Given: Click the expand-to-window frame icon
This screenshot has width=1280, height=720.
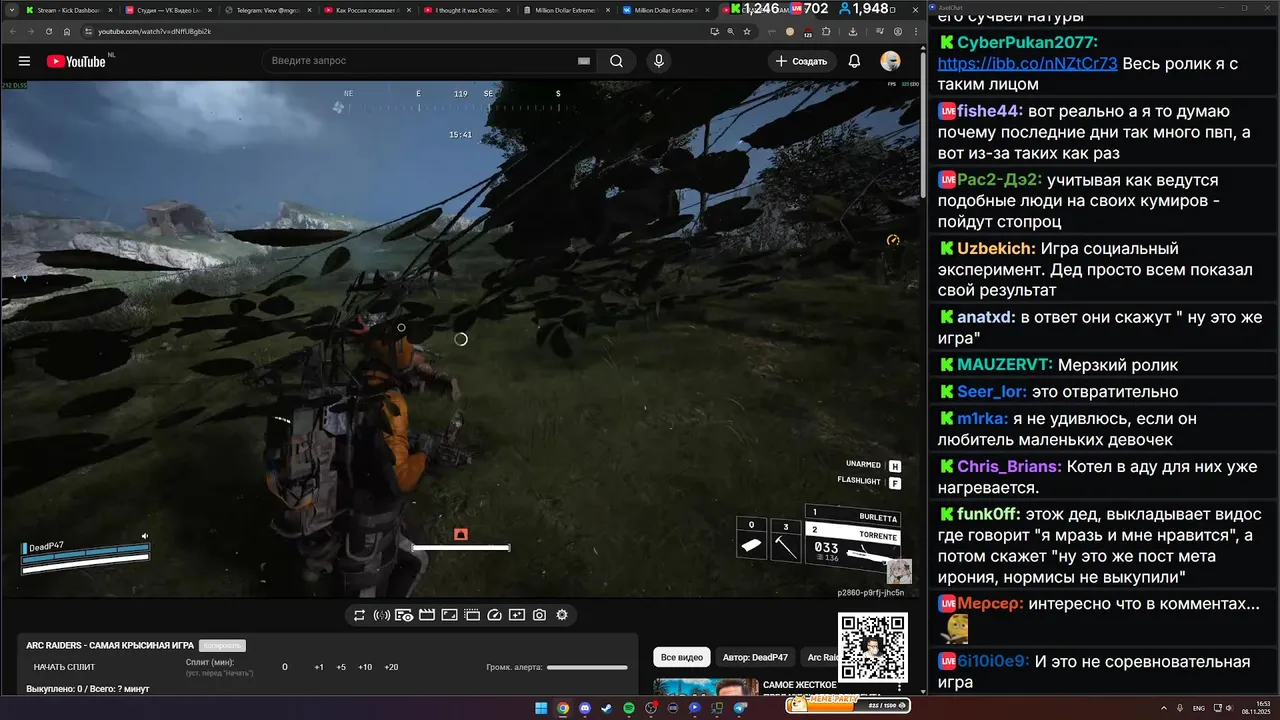Looking at the screenshot, I should tap(449, 615).
